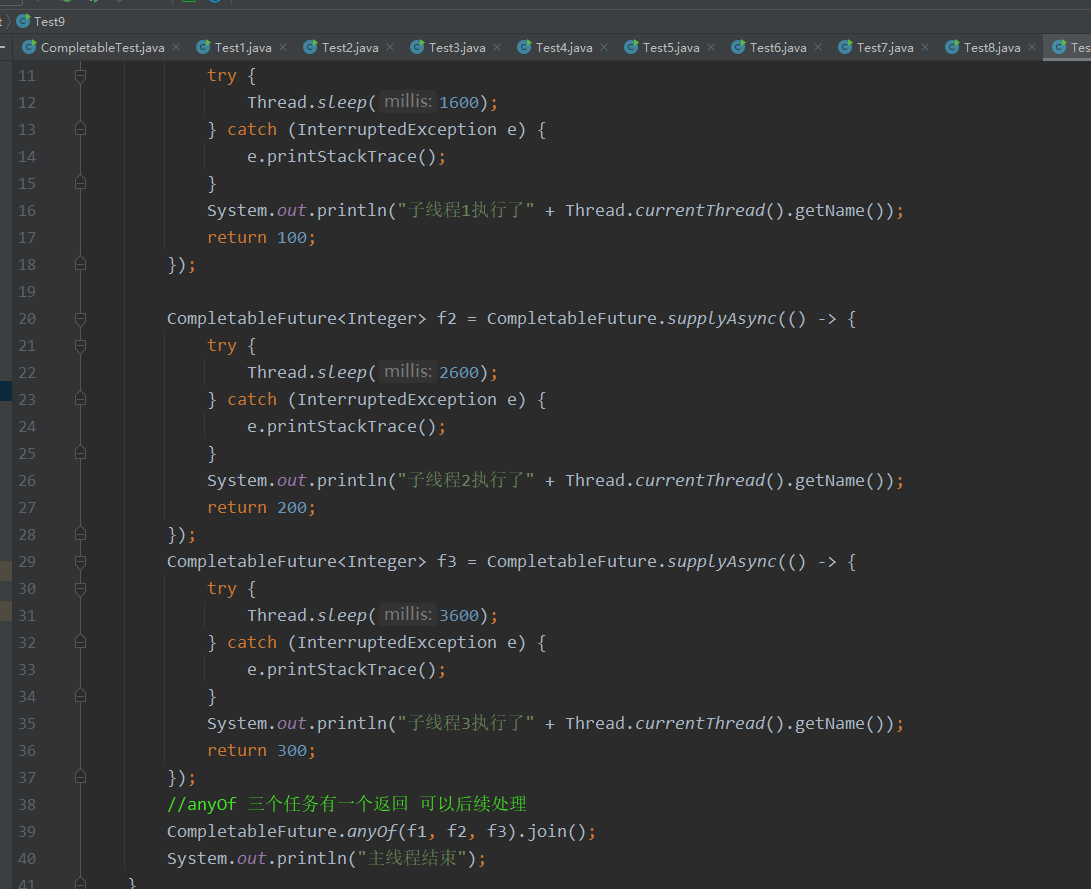
Task: Click the '子线程3执行了' string literal
Action: (465, 723)
